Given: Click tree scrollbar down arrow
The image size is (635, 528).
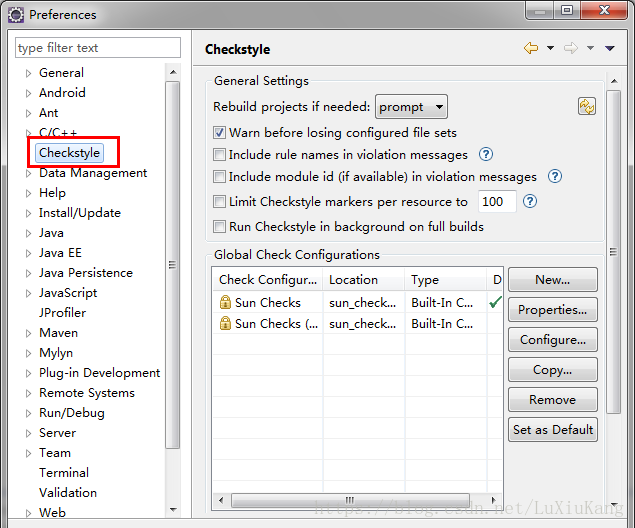Looking at the screenshot, I should point(173,510).
